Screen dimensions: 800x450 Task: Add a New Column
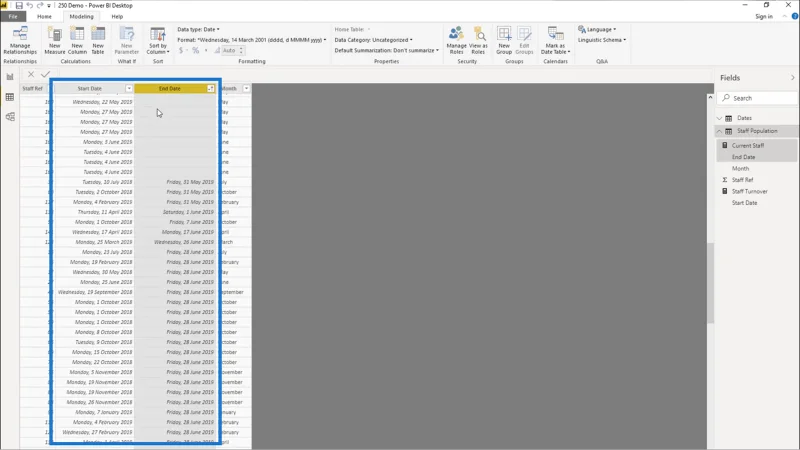pyautogui.click(x=77, y=40)
